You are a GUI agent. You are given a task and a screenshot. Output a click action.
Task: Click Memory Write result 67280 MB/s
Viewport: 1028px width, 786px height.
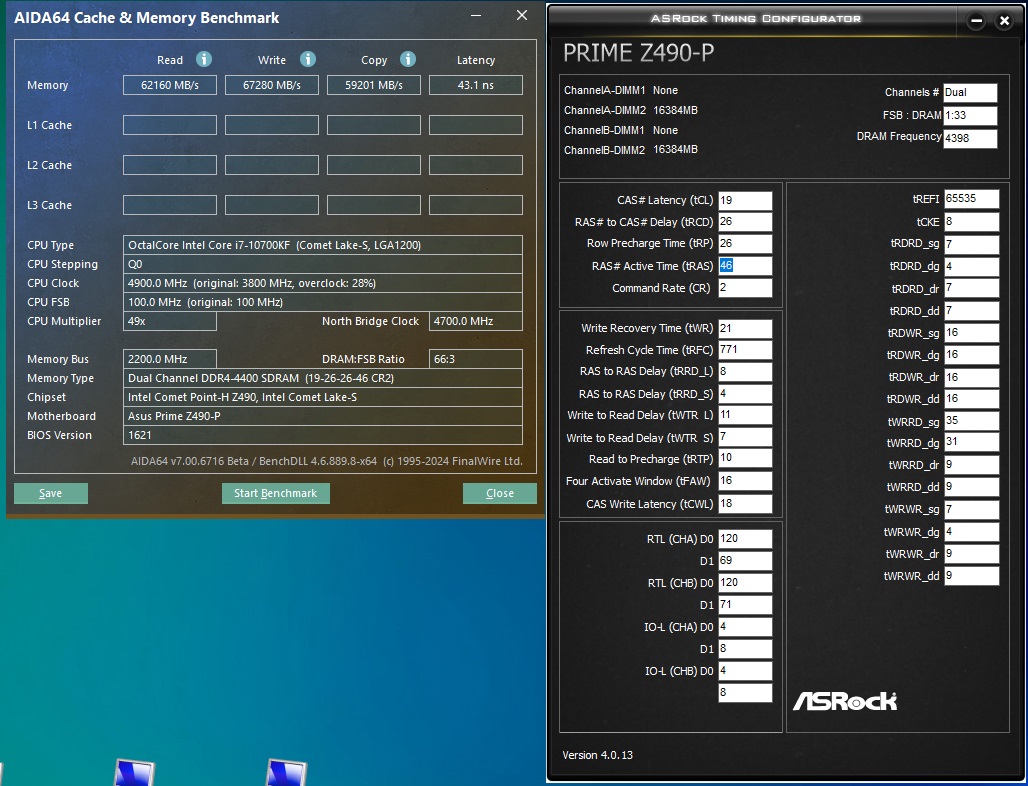[x=271, y=85]
